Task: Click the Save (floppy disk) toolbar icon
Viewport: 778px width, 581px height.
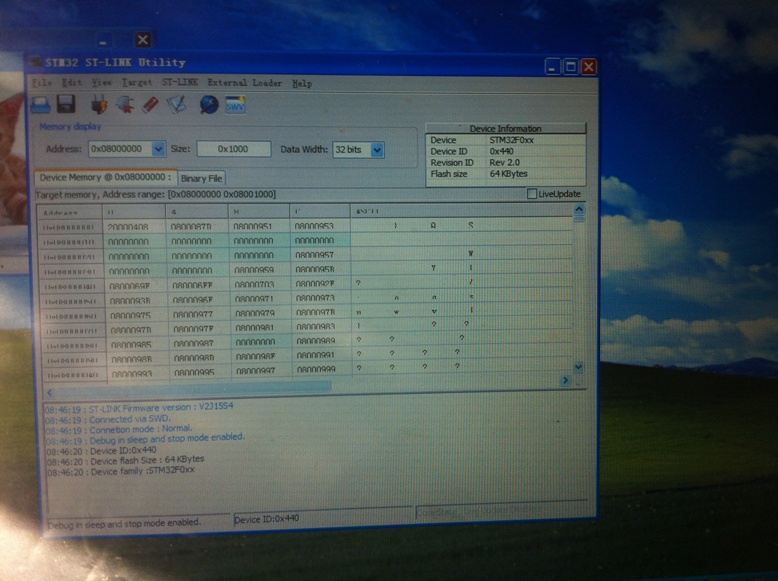Action: pyautogui.click(x=66, y=104)
